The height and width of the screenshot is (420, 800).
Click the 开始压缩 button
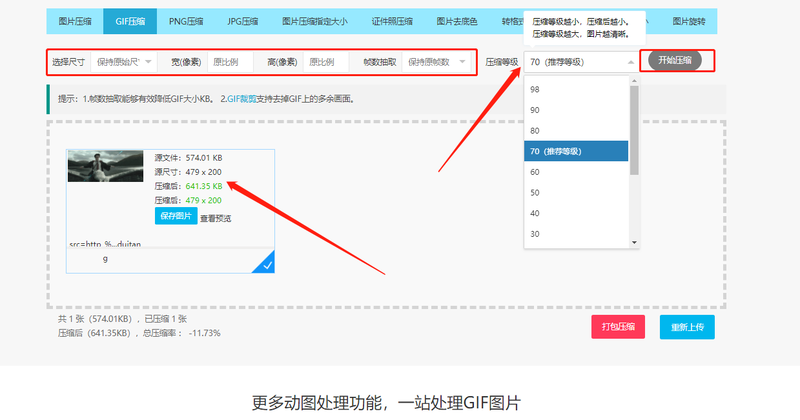(x=674, y=60)
